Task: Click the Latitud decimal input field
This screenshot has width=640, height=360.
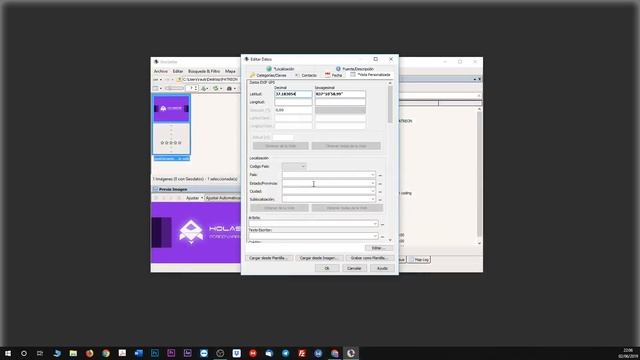Action: (x=293, y=94)
